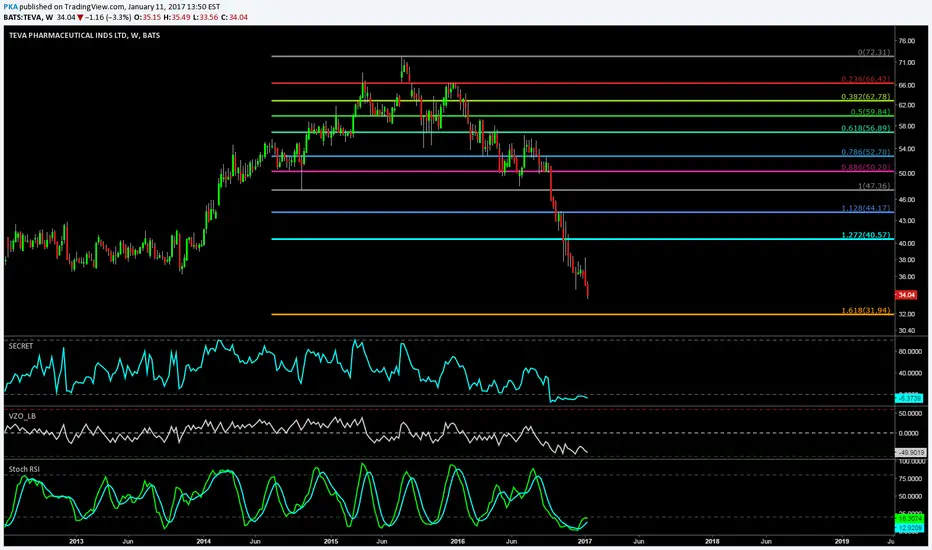Screen dimensions: 932x550
Task: Click the 50.0000 VZO scale label
Action: tap(909, 413)
